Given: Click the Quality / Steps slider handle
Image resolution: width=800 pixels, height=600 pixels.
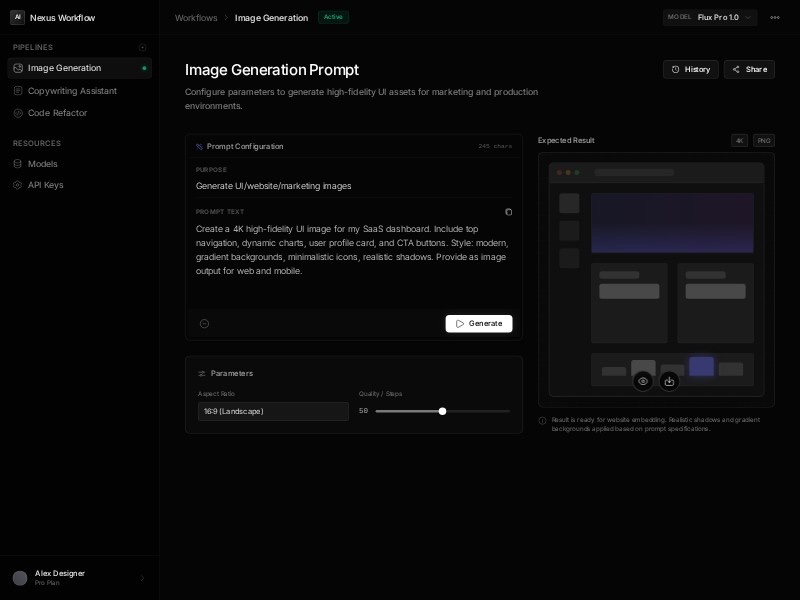Looking at the screenshot, I should tap(442, 411).
